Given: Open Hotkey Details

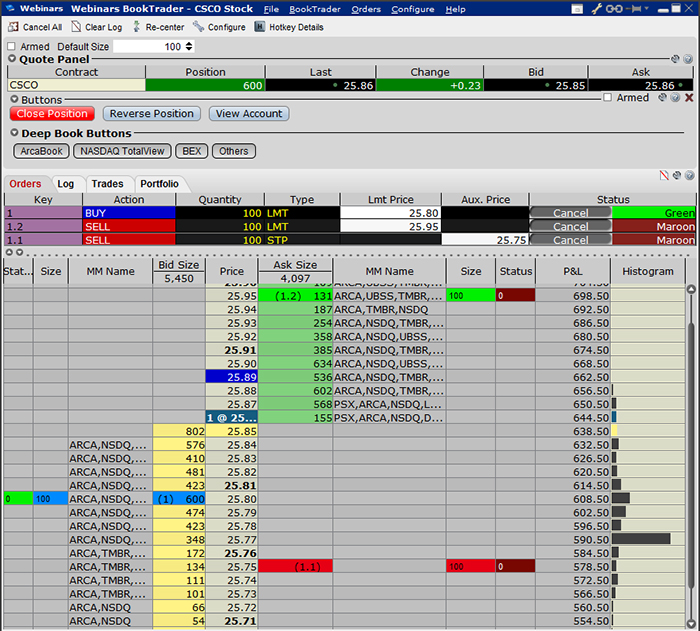Looking at the screenshot, I should point(289,27).
